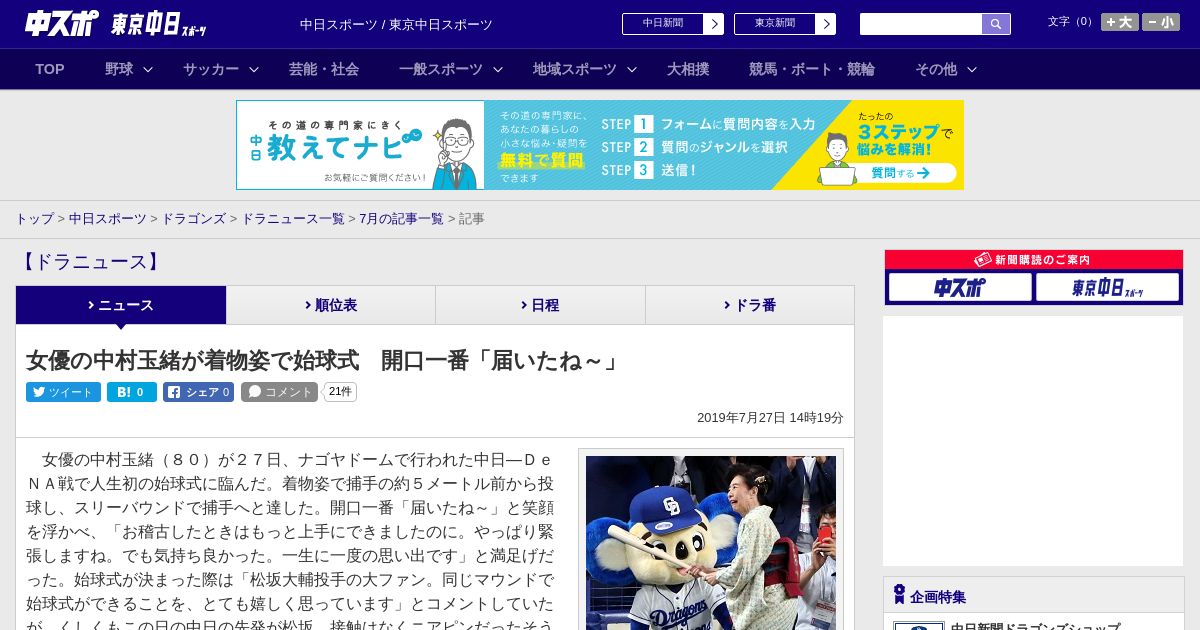The height and width of the screenshot is (630, 1200).
Task: Click the 【ドラニュース】 section heading
Action: point(89,262)
